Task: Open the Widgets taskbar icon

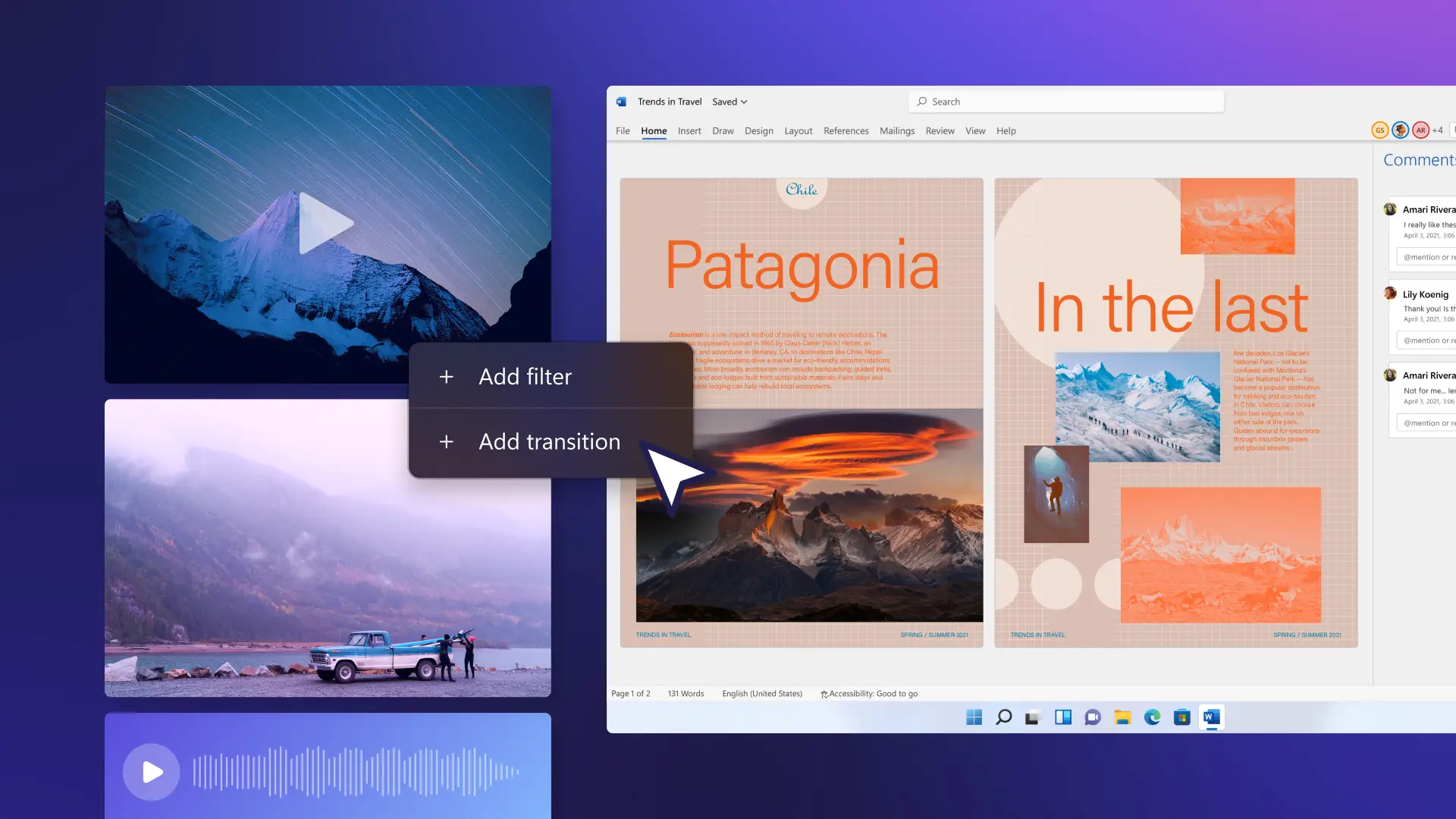Action: (1063, 717)
